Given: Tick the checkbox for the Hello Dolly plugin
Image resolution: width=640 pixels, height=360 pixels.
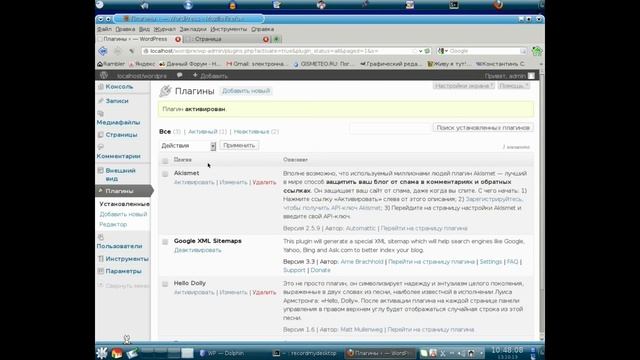Looking at the screenshot, I should coord(165,284).
